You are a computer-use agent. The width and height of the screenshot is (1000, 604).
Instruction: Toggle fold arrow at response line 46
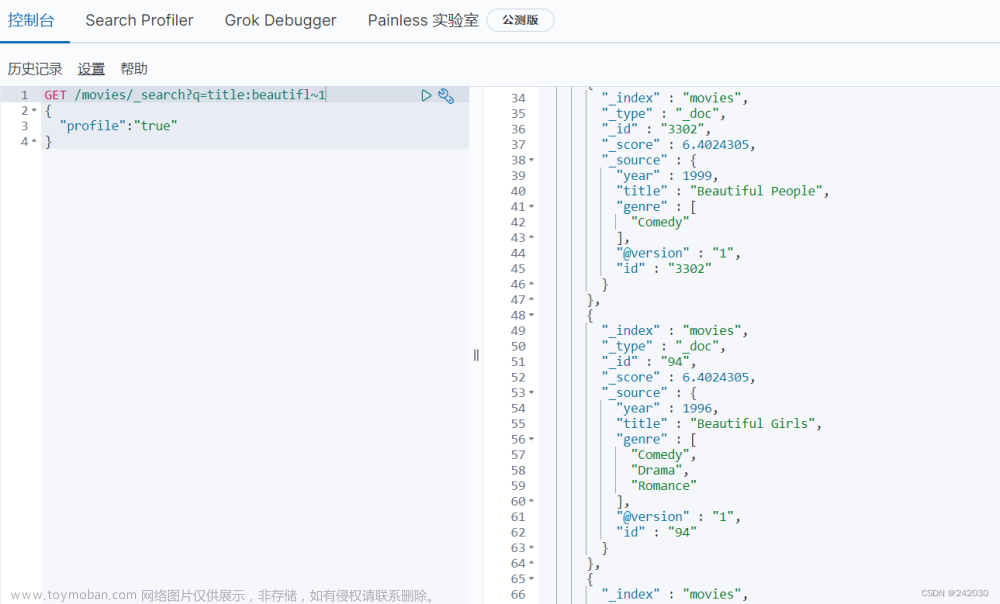(x=531, y=284)
